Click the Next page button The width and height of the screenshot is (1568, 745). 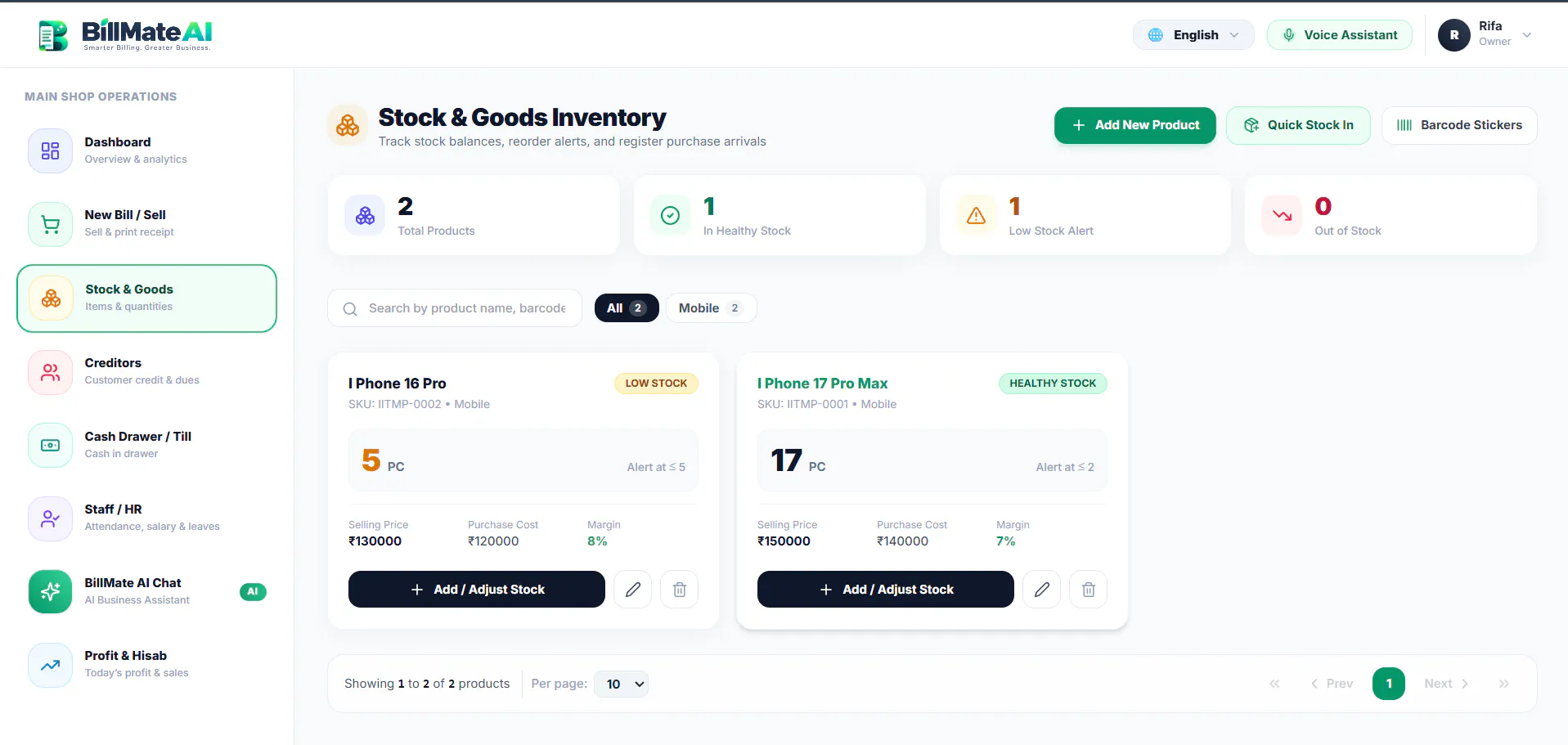(1446, 684)
